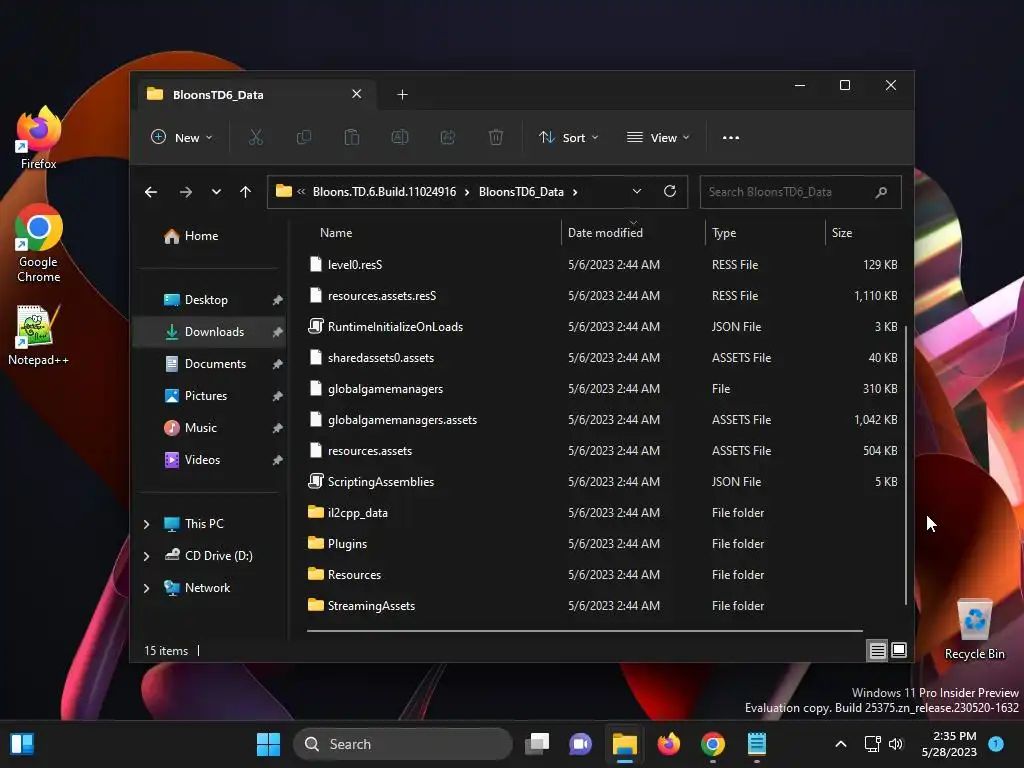Click the vertical scrollbar in file list

(906, 465)
